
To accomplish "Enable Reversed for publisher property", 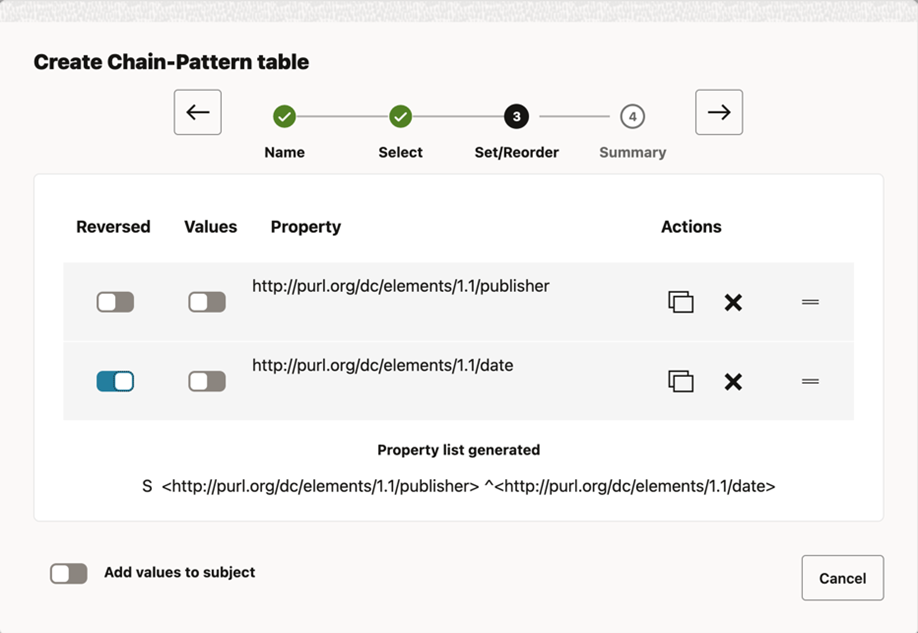I will (x=115, y=302).
